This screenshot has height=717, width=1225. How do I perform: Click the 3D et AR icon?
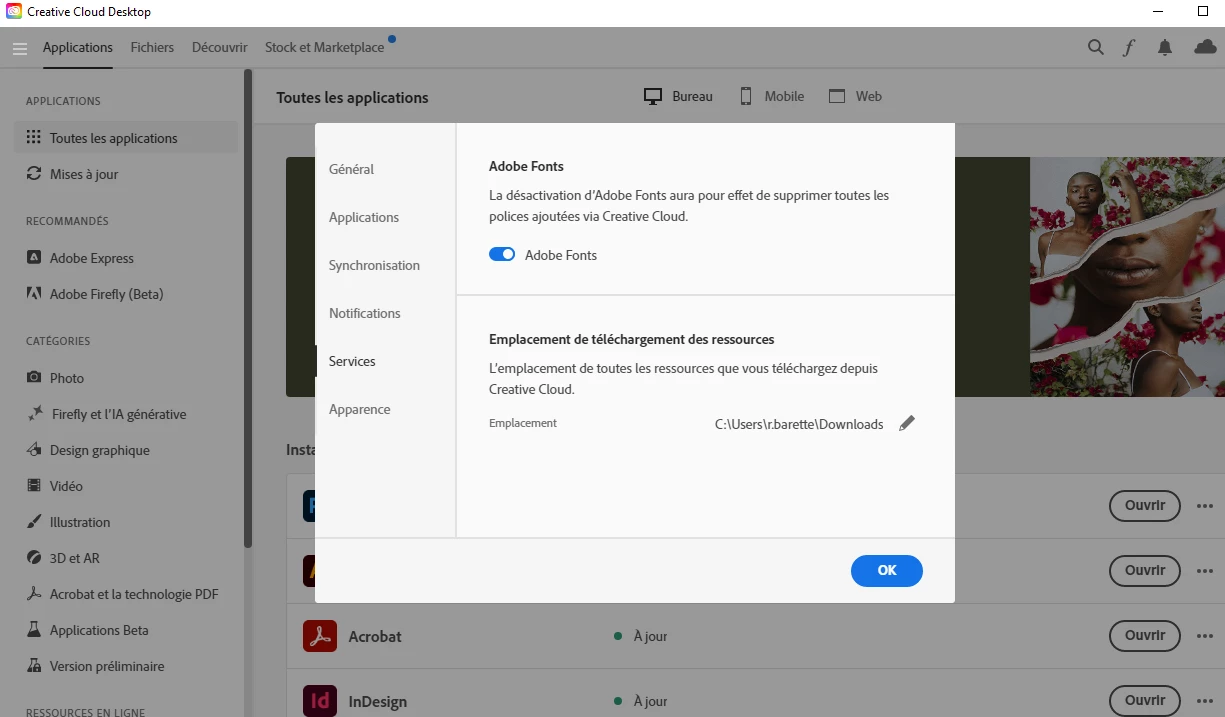34,558
